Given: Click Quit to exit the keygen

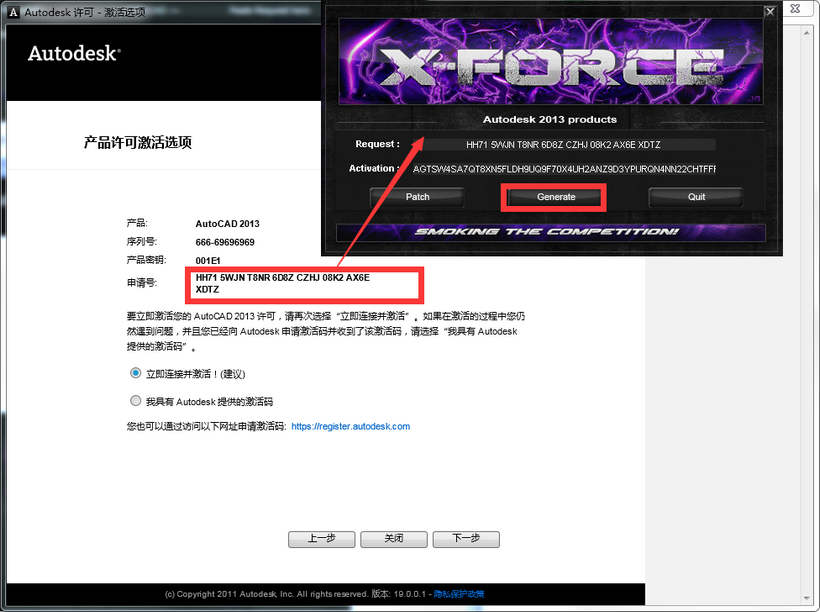Looking at the screenshot, I should pos(695,197).
